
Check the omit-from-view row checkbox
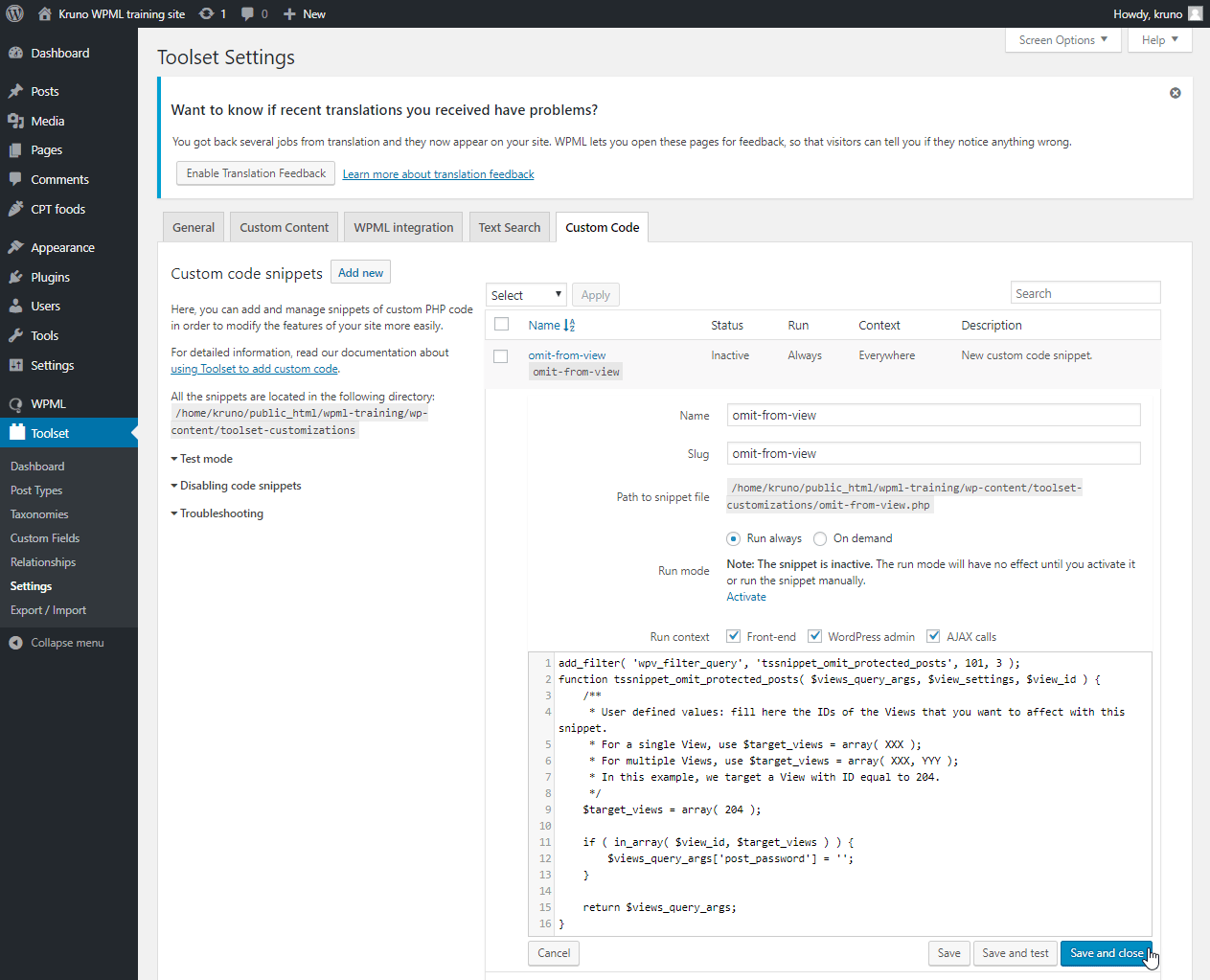point(500,355)
